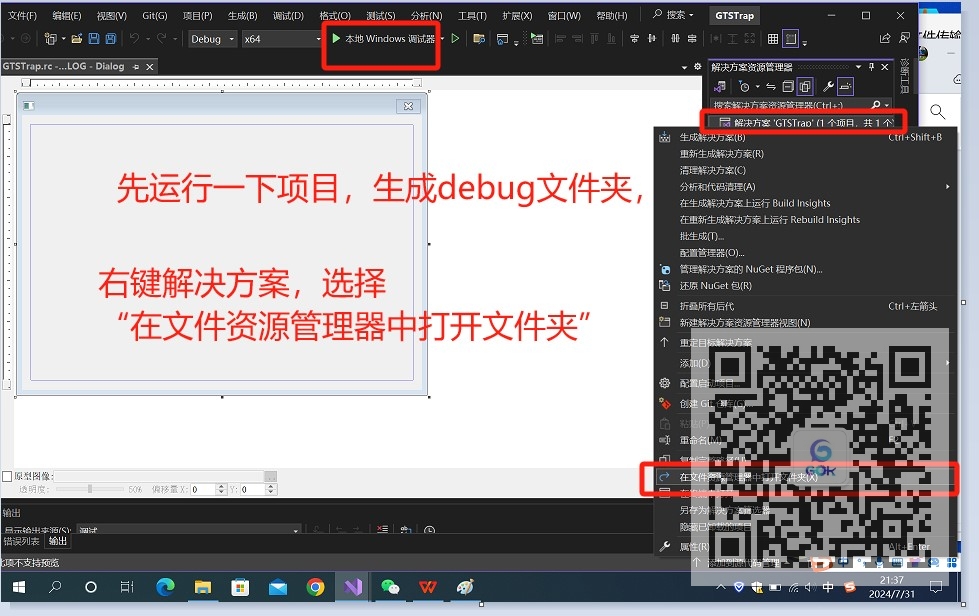Click the Find in Files folder icon
This screenshot has height=616, width=979.
click(x=479, y=39)
